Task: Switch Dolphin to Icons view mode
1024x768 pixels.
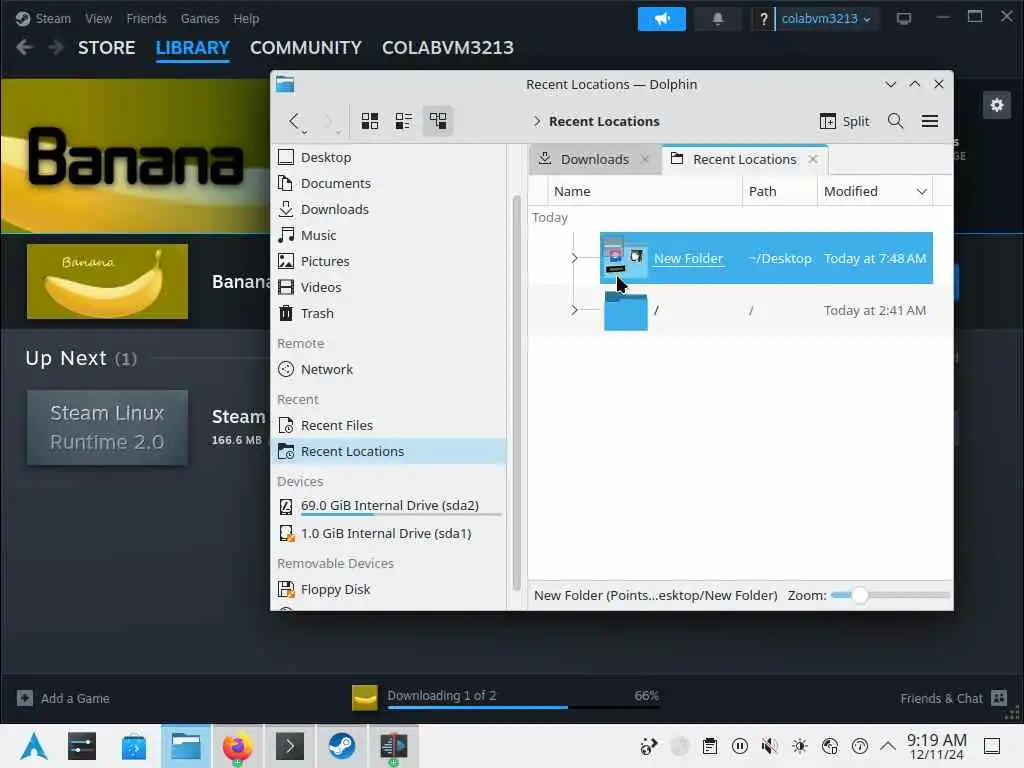Action: coord(370,121)
